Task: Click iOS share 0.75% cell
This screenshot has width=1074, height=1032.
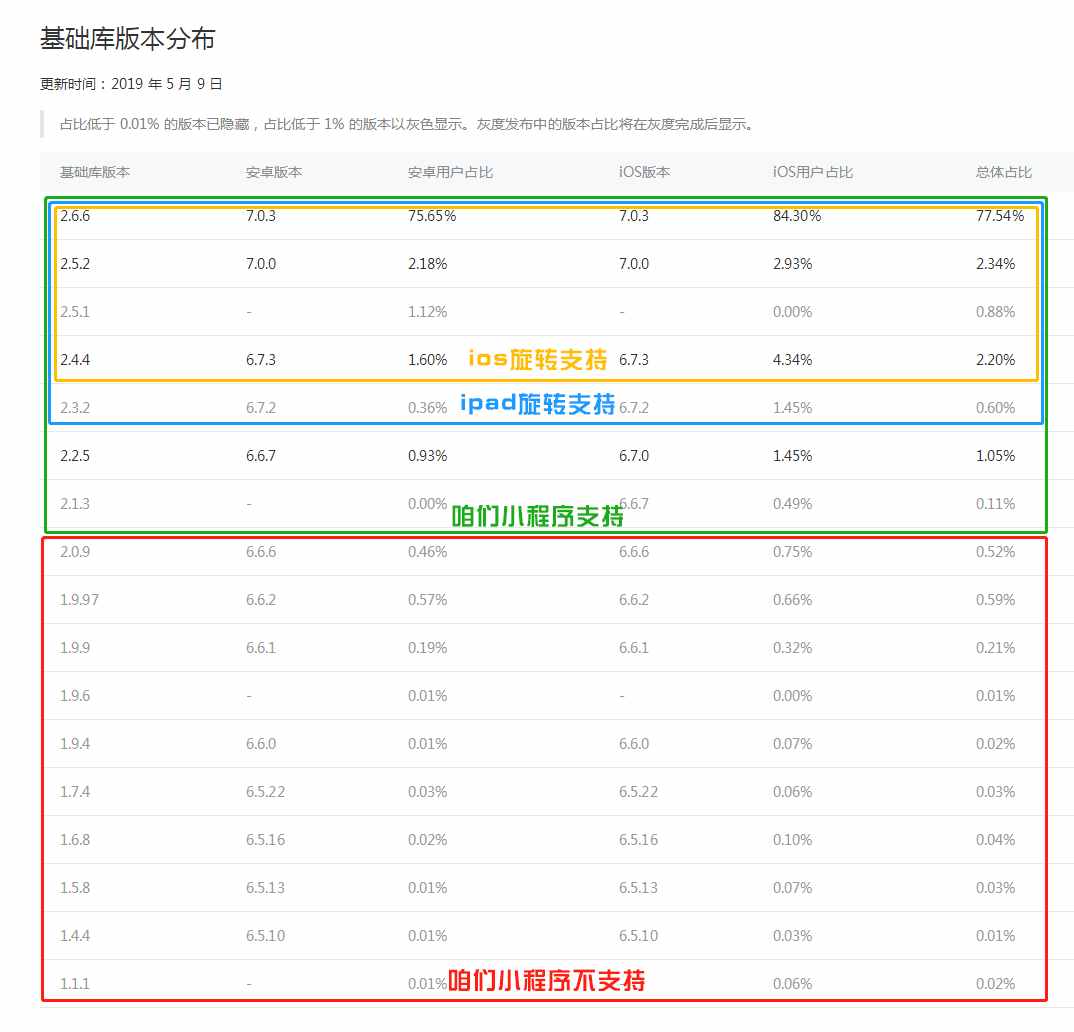Action: 792,551
